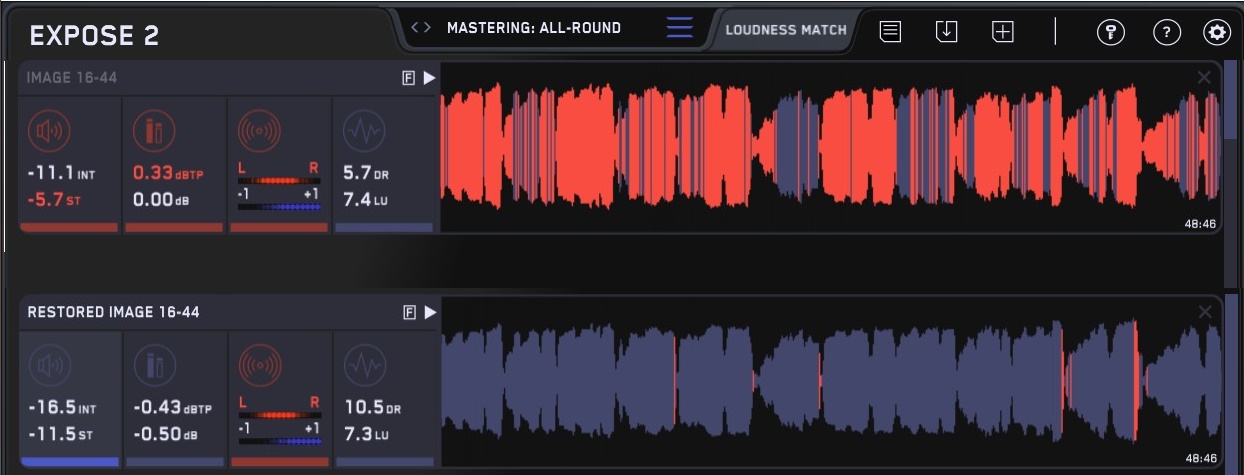1244x475 pixels.
Task: Open the settings gear icon
Action: point(1216,32)
